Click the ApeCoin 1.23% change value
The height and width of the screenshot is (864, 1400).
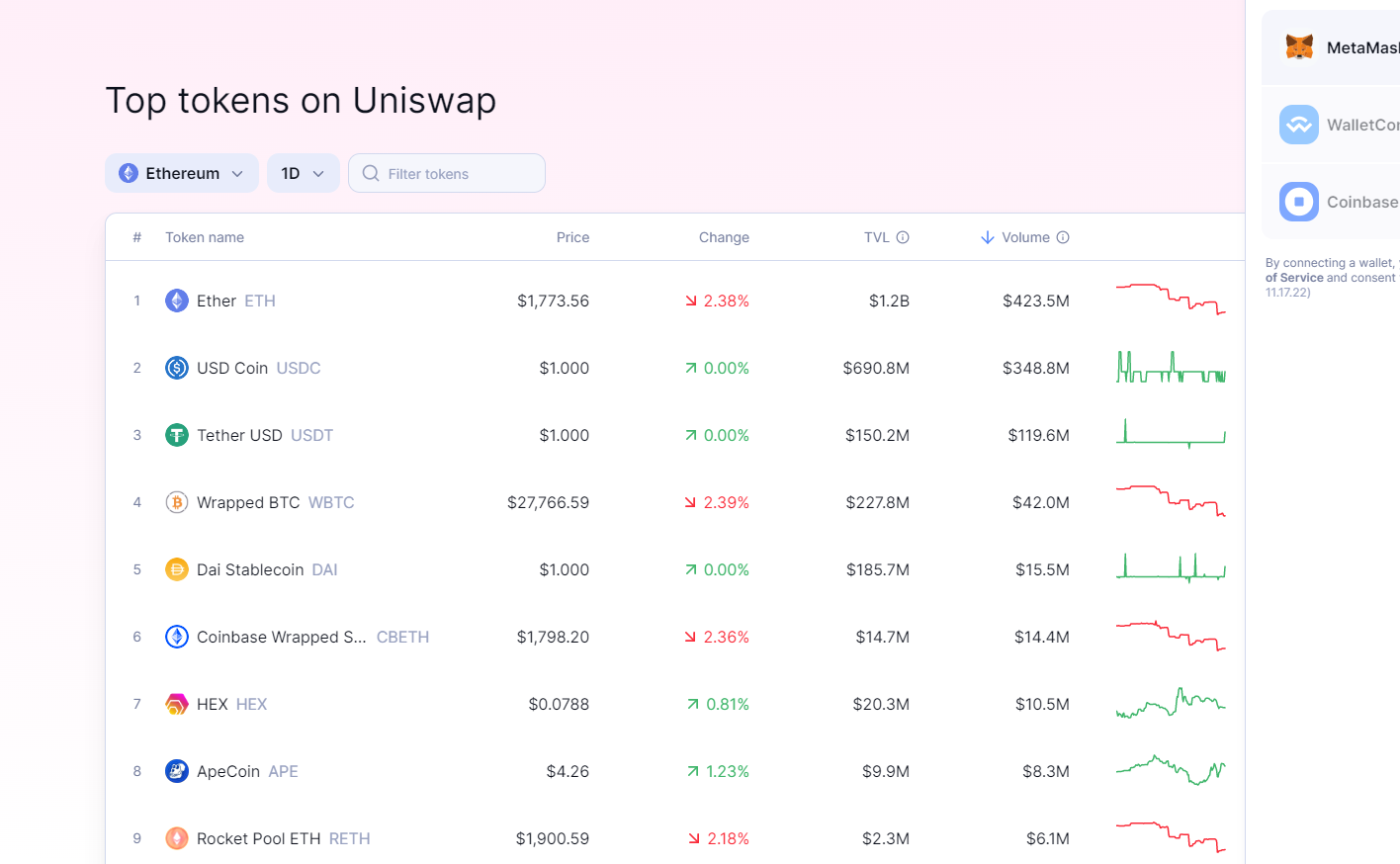[x=728, y=771]
